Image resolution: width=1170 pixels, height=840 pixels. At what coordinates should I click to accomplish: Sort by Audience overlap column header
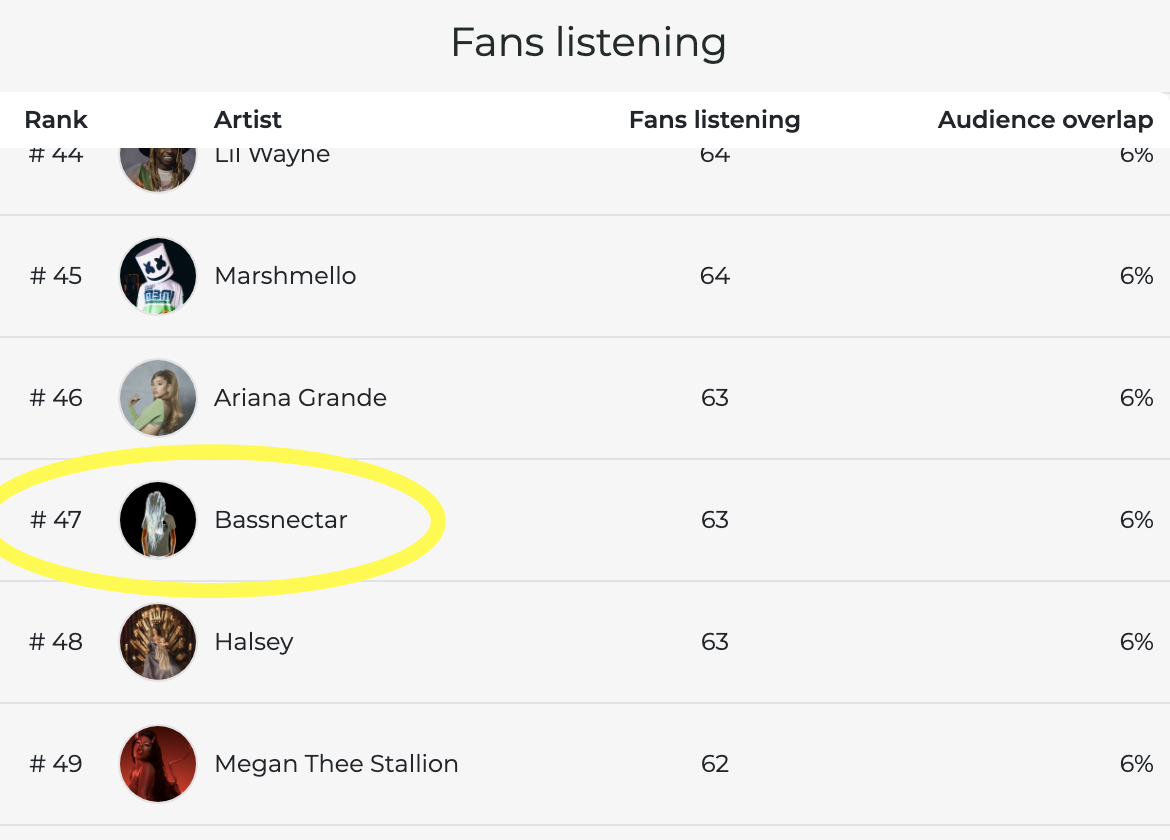1045,119
